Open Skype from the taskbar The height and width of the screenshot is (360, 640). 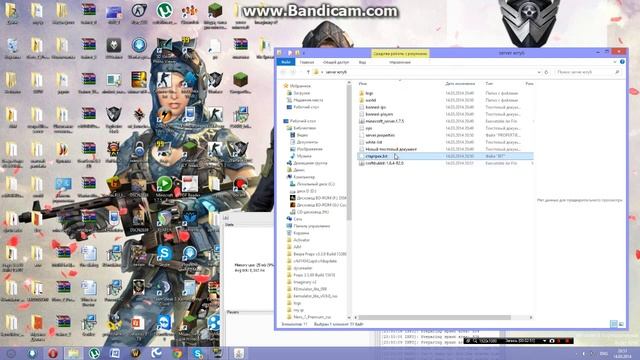tap(198, 353)
